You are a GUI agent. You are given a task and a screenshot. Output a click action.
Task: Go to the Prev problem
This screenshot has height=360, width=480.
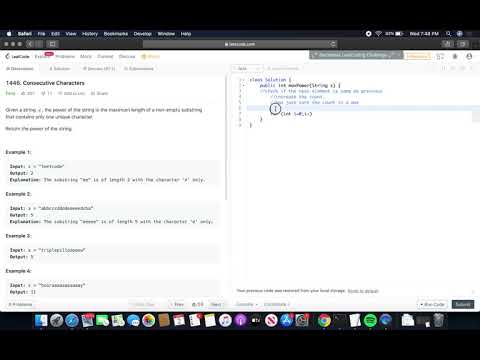177,304
